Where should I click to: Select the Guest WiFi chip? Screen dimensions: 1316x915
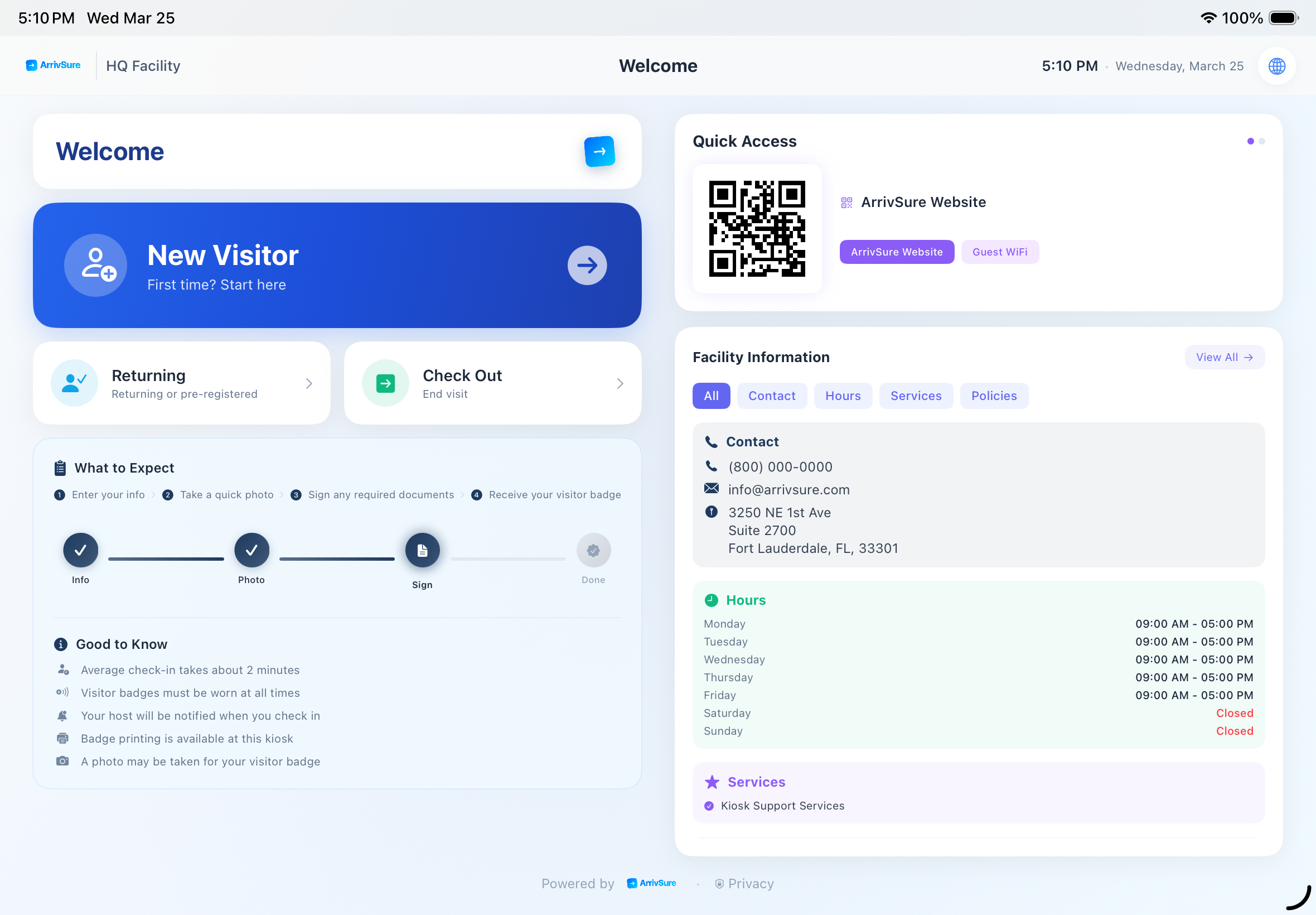point(999,252)
